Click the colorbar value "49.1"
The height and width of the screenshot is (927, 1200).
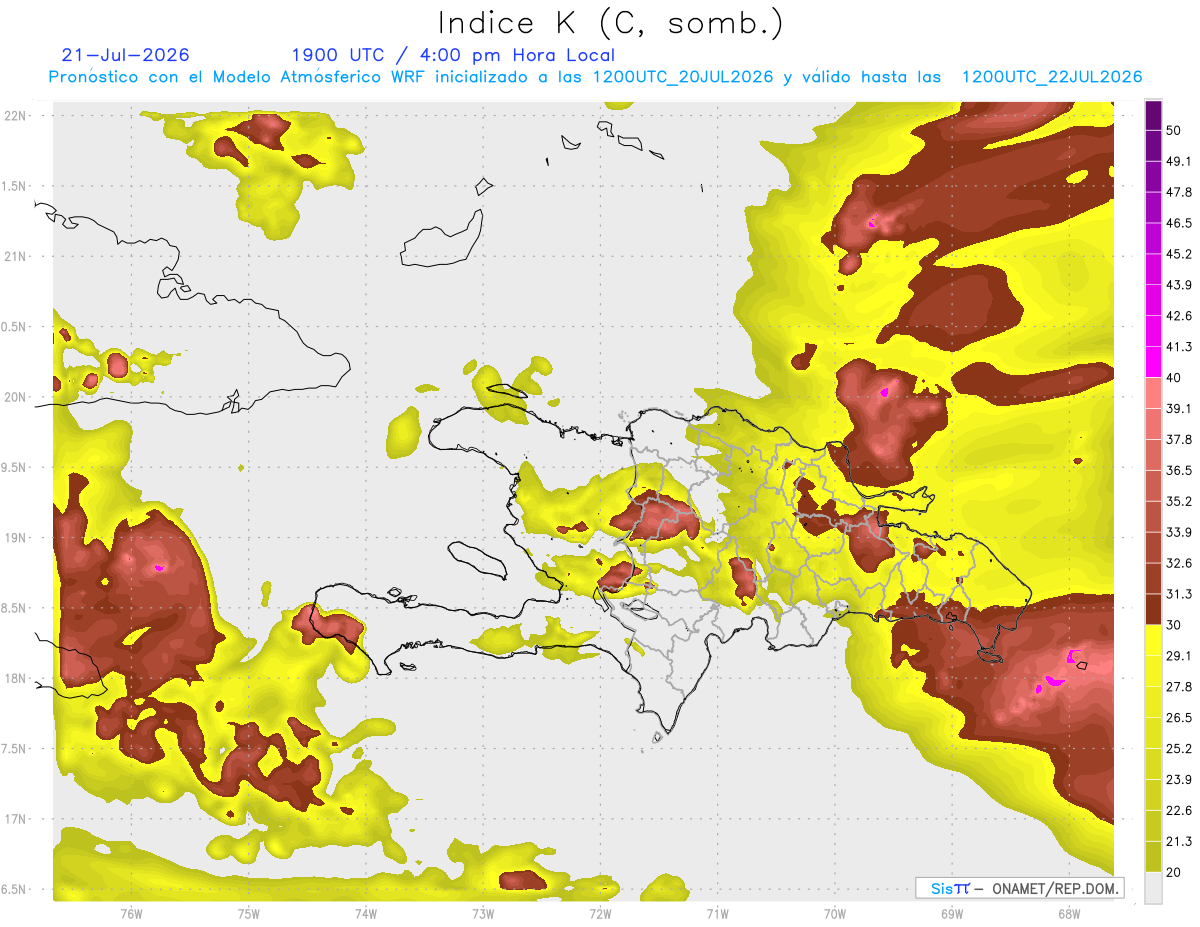[1179, 161]
